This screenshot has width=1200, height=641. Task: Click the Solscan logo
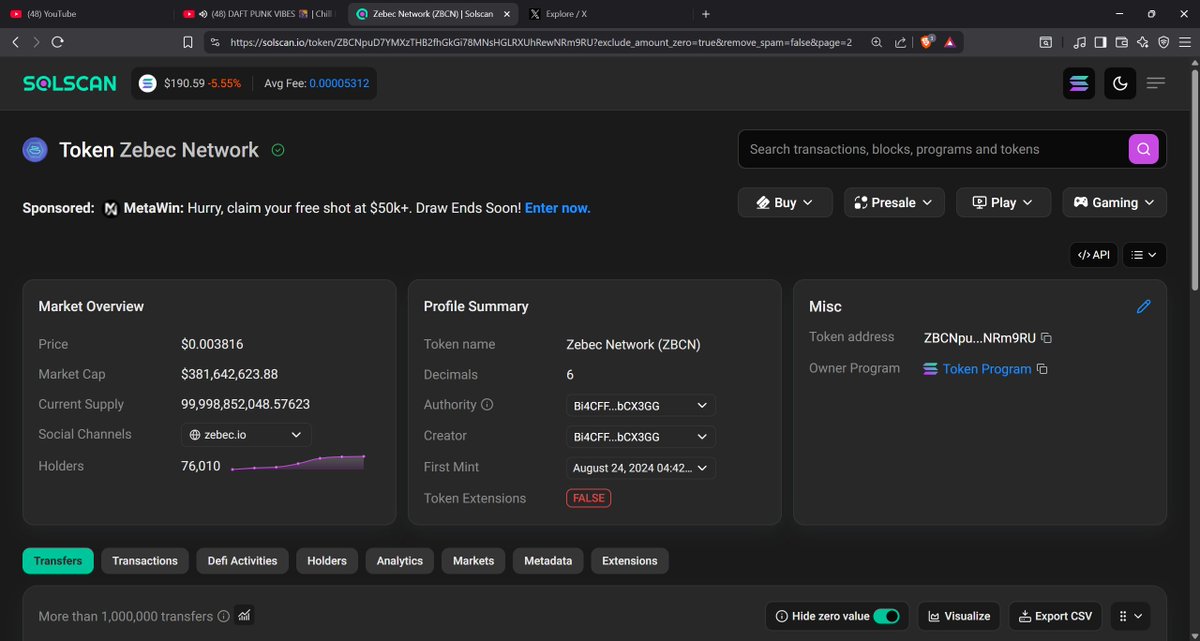pos(69,83)
